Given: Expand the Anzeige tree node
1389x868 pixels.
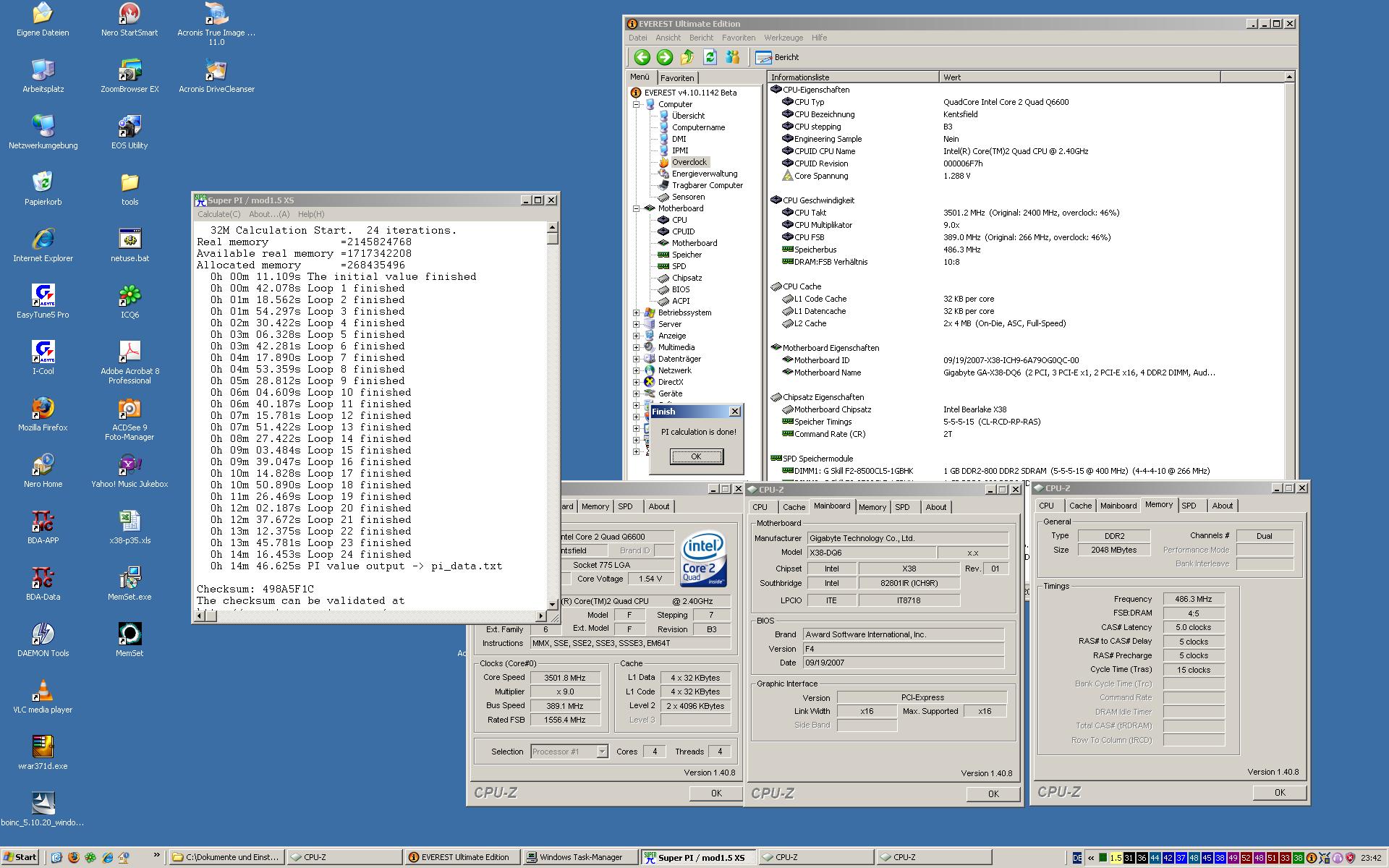Looking at the screenshot, I should click(637, 336).
